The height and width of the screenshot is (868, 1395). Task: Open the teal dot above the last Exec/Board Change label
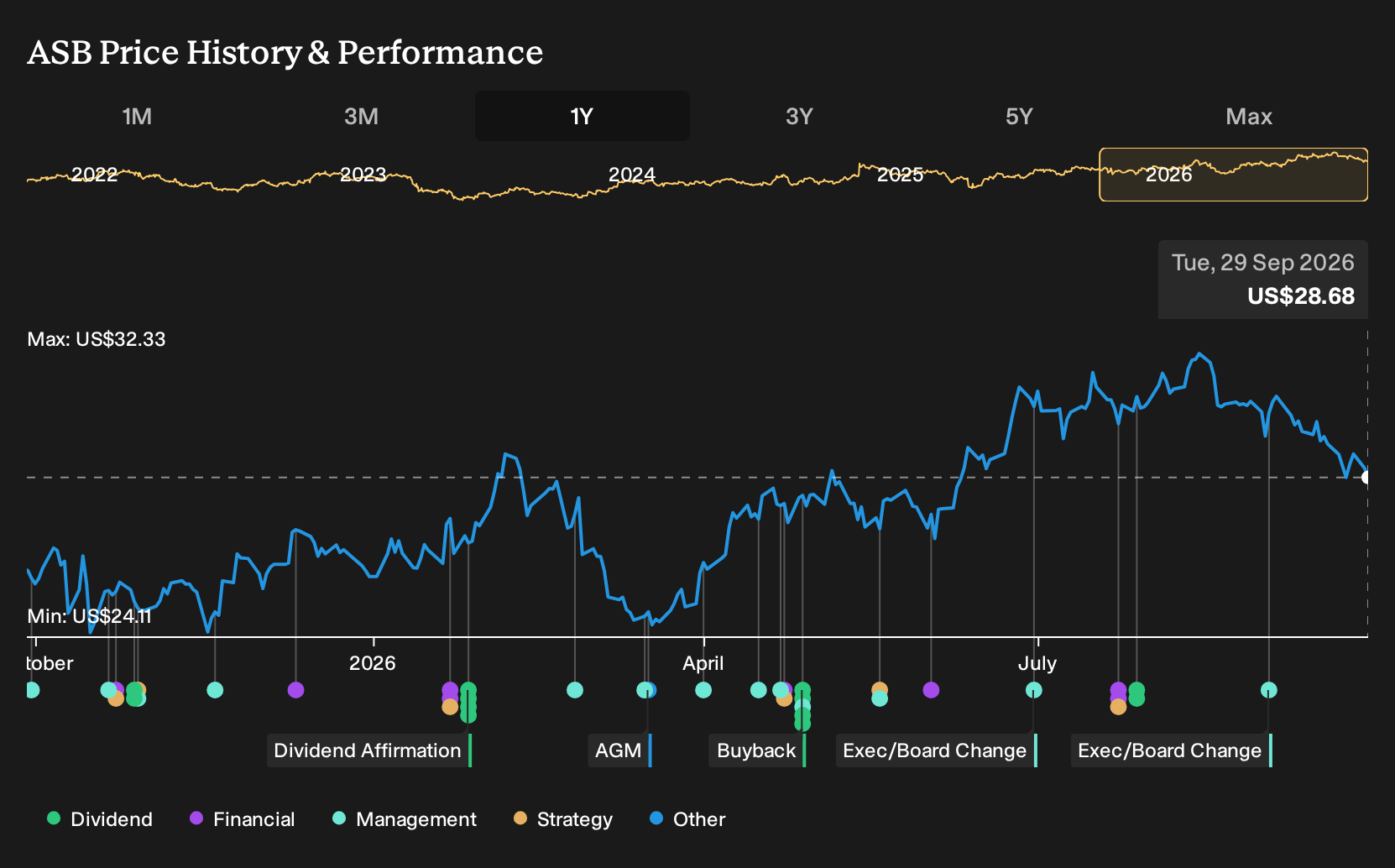(1269, 690)
